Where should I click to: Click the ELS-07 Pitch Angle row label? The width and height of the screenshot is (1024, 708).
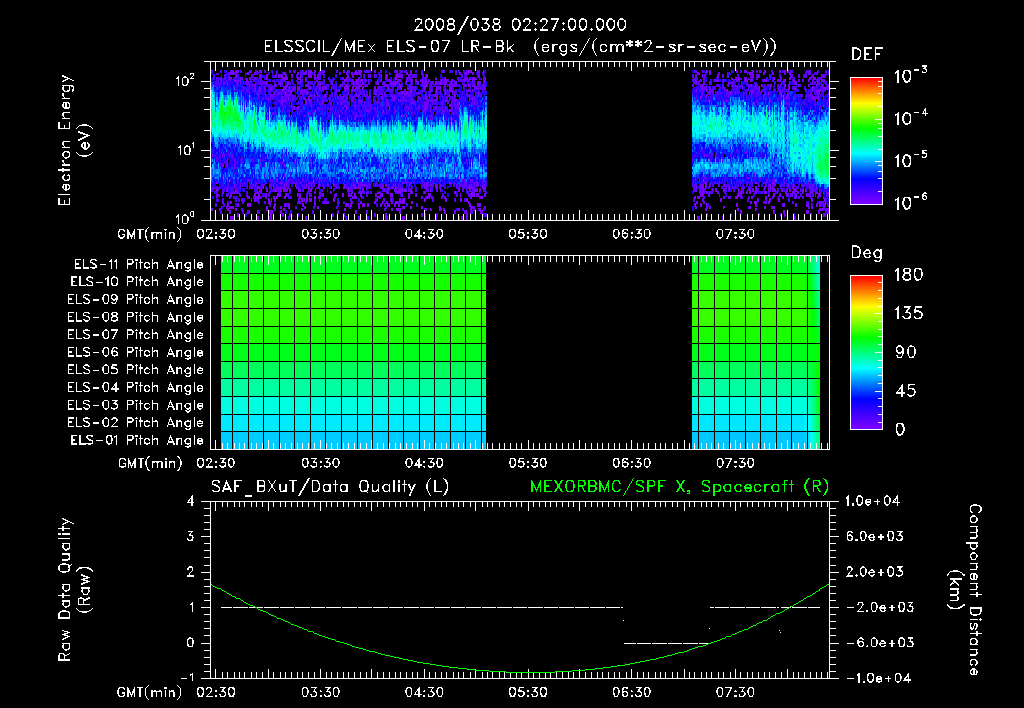coord(136,334)
